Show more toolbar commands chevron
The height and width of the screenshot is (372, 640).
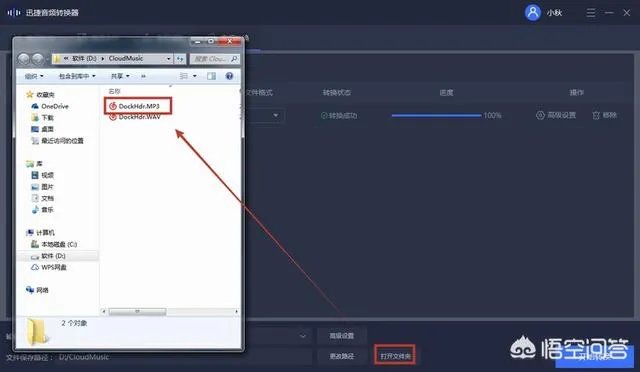143,76
